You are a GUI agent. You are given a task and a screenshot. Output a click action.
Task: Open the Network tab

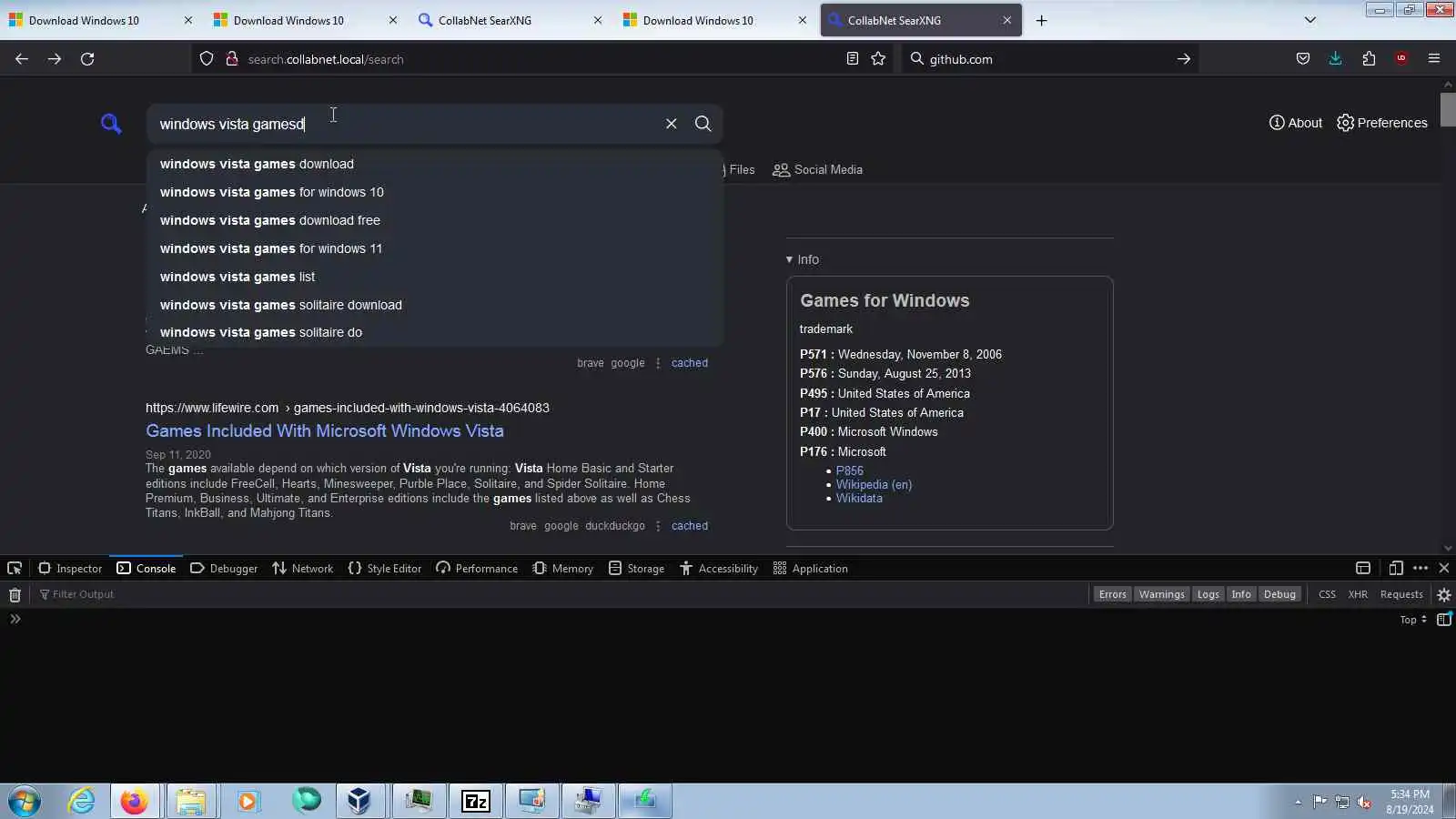pyautogui.click(x=303, y=569)
